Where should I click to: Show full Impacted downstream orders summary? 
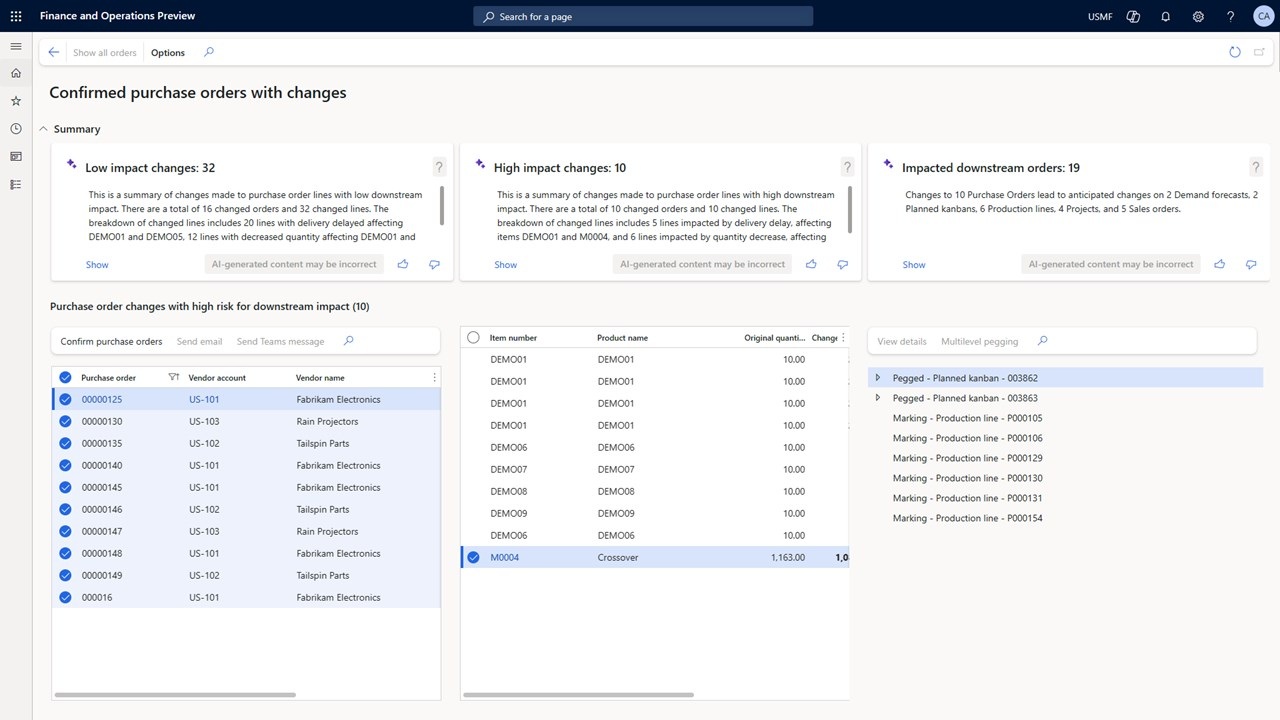(x=914, y=265)
